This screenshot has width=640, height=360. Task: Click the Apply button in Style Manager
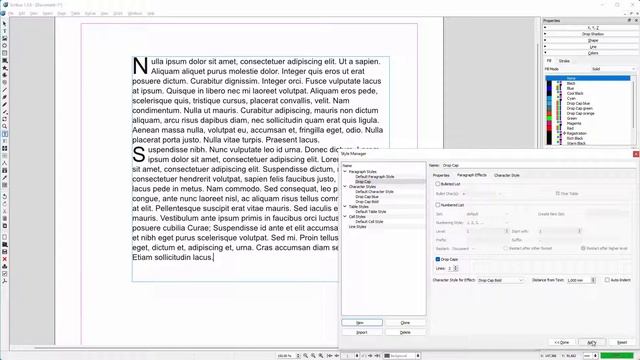(592, 342)
